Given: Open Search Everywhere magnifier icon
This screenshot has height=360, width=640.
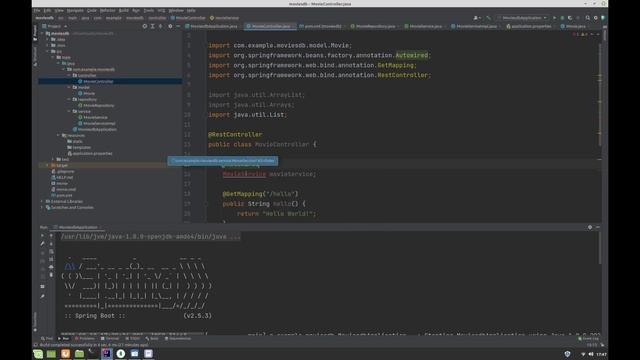Looking at the screenshot, I should (588, 18).
